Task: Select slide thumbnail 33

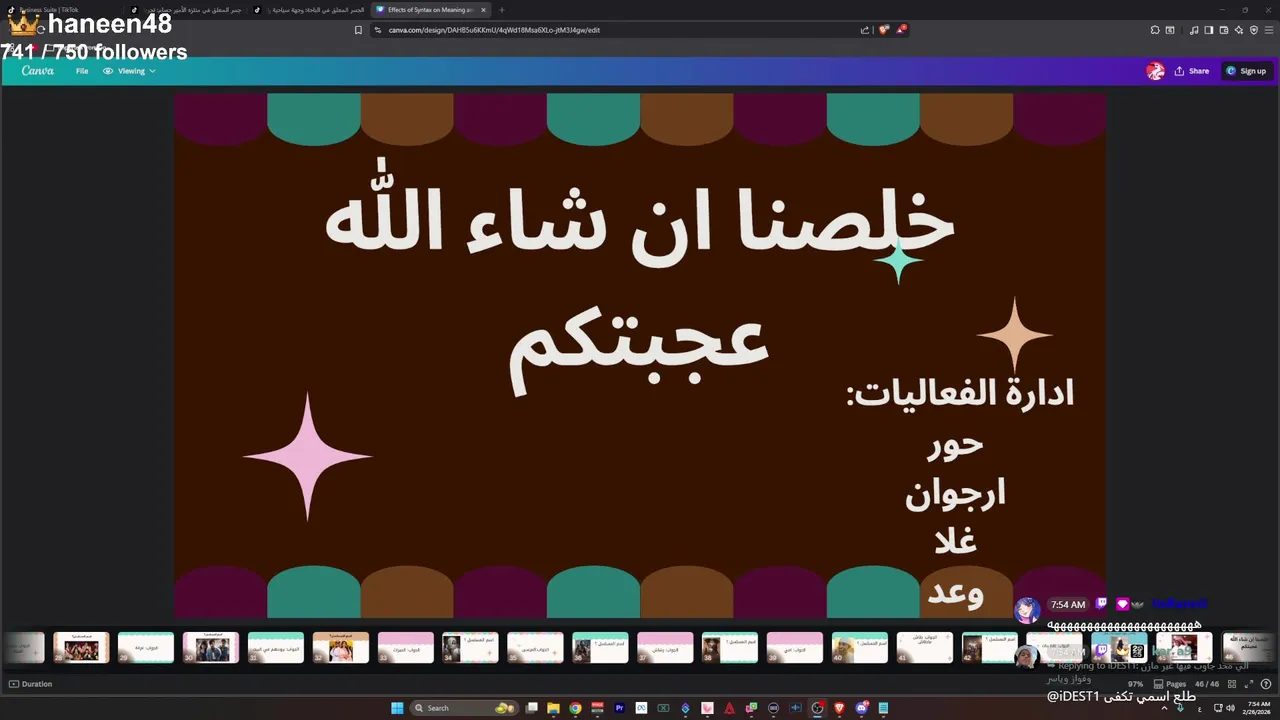Action: (405, 648)
